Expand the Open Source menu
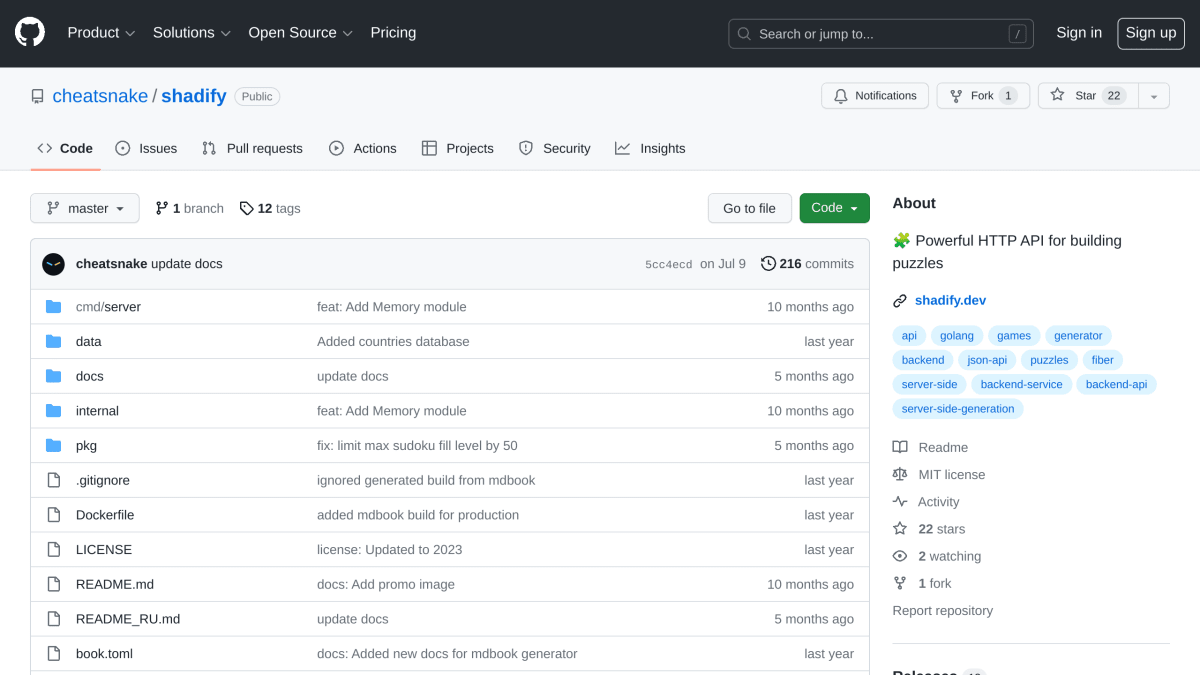 [x=300, y=33]
